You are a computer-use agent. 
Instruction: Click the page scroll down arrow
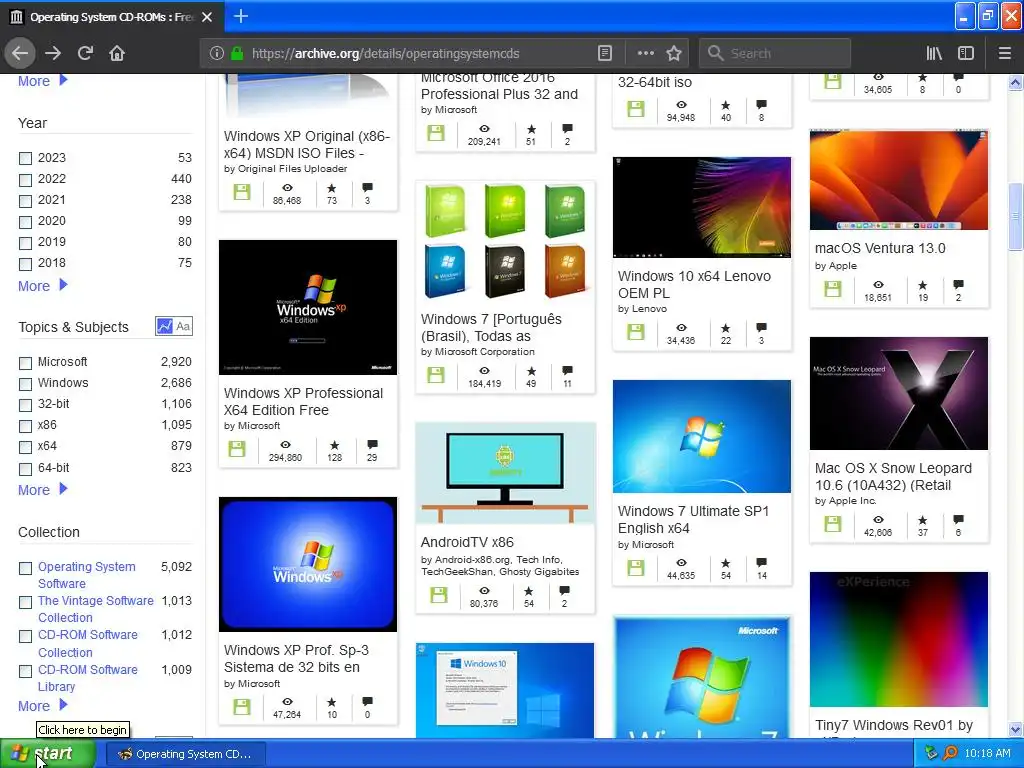1015,729
